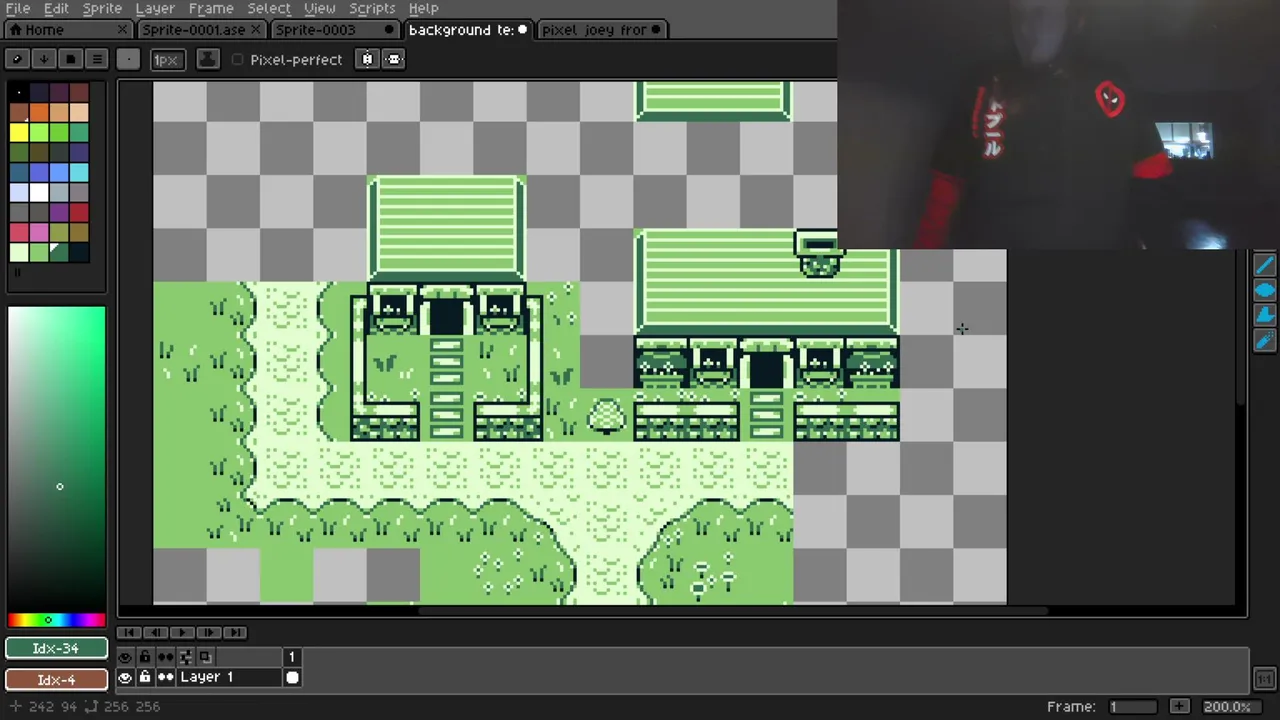This screenshot has width=1280, height=720.
Task: Select the Contour tool
Action: (1265, 316)
